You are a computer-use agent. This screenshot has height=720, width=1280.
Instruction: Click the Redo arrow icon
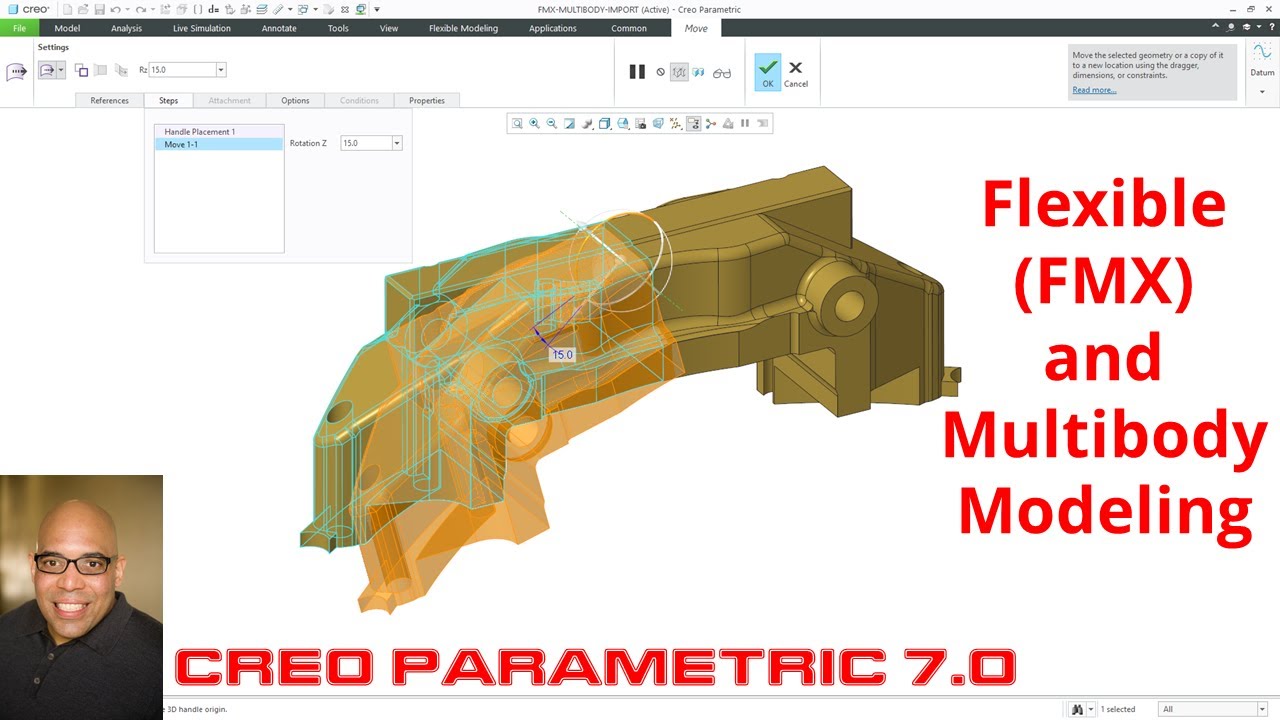pos(141,9)
